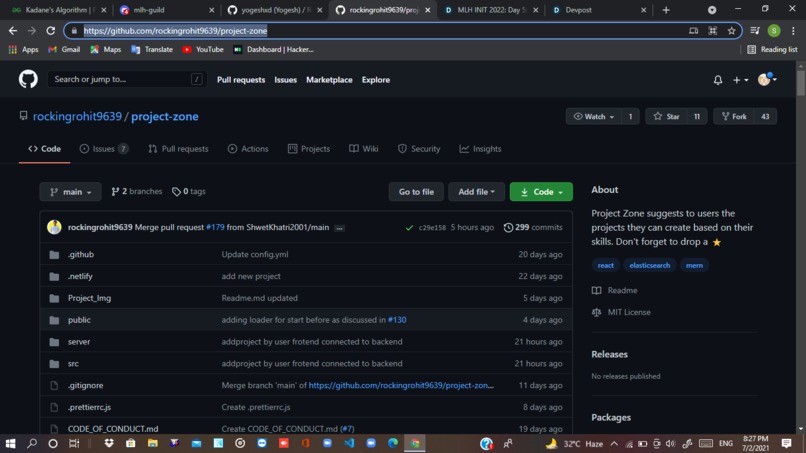The width and height of the screenshot is (806, 453).
Task: View the 0 tags link
Action: coord(189,191)
